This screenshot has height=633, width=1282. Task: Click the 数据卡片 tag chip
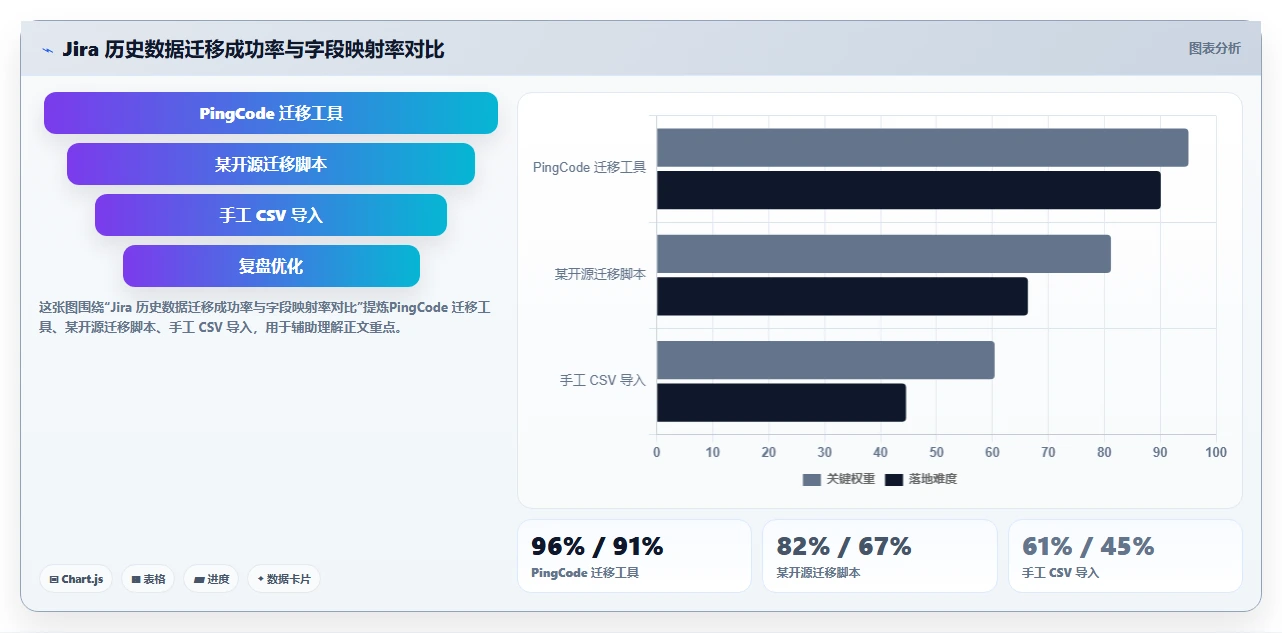pyautogui.click(x=284, y=579)
